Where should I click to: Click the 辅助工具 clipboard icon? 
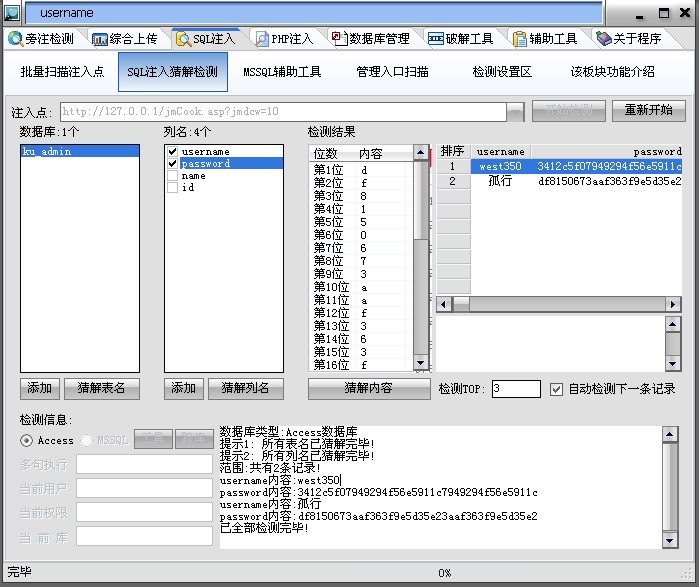[x=520, y=39]
